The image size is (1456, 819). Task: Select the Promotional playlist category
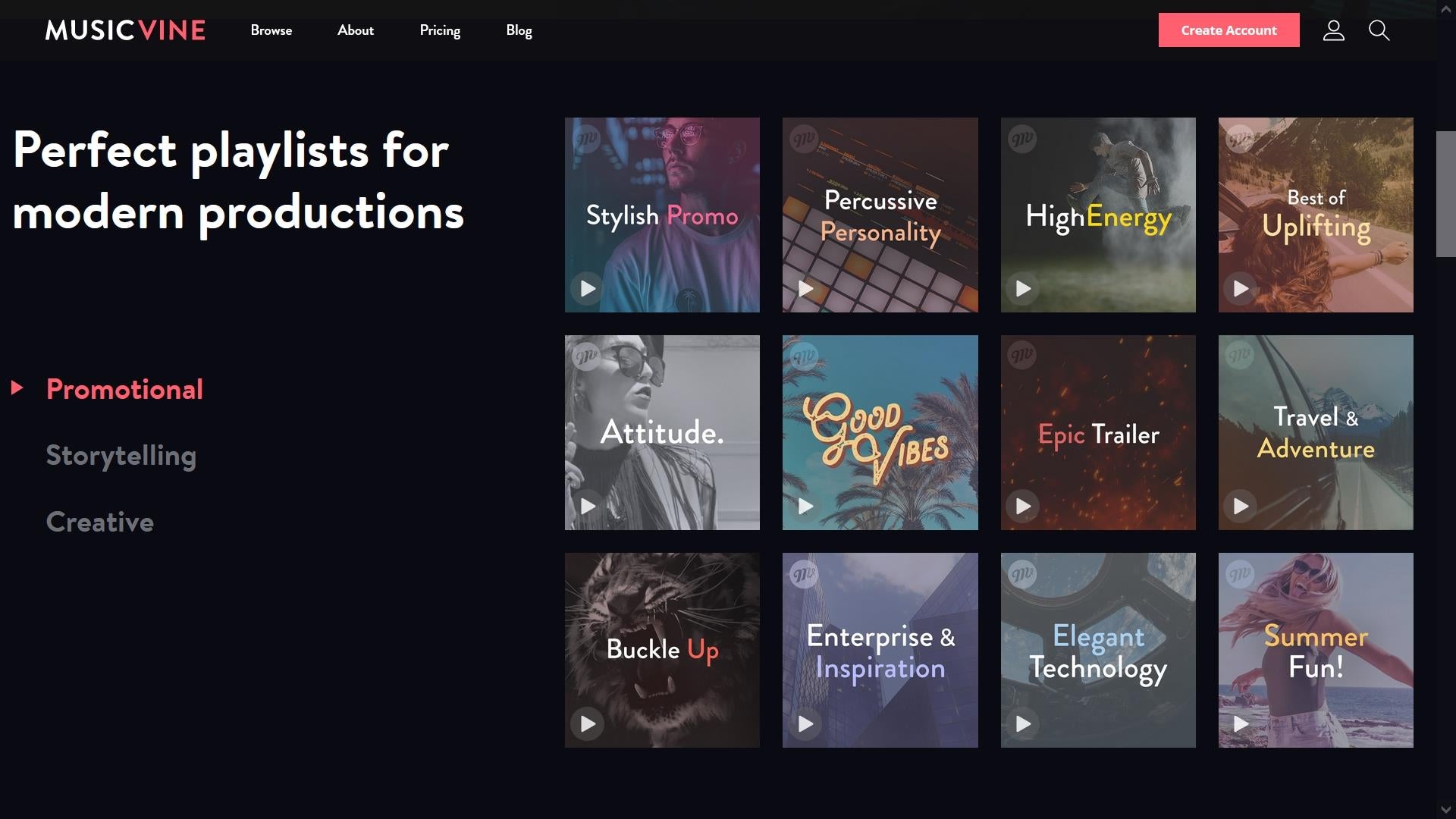coord(124,389)
